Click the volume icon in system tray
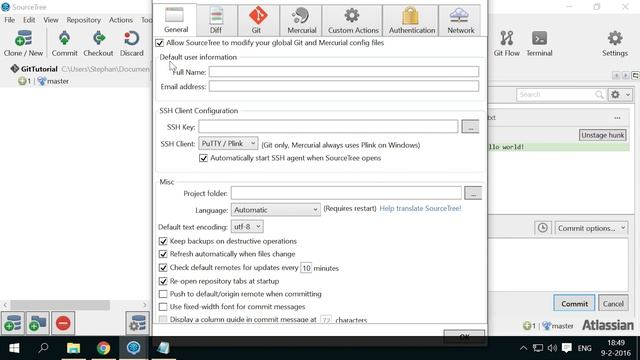640x360 pixels. pyautogui.click(x=552, y=348)
